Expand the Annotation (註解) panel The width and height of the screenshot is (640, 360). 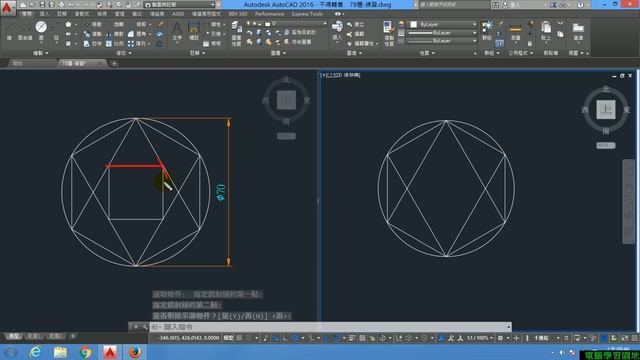197,53
